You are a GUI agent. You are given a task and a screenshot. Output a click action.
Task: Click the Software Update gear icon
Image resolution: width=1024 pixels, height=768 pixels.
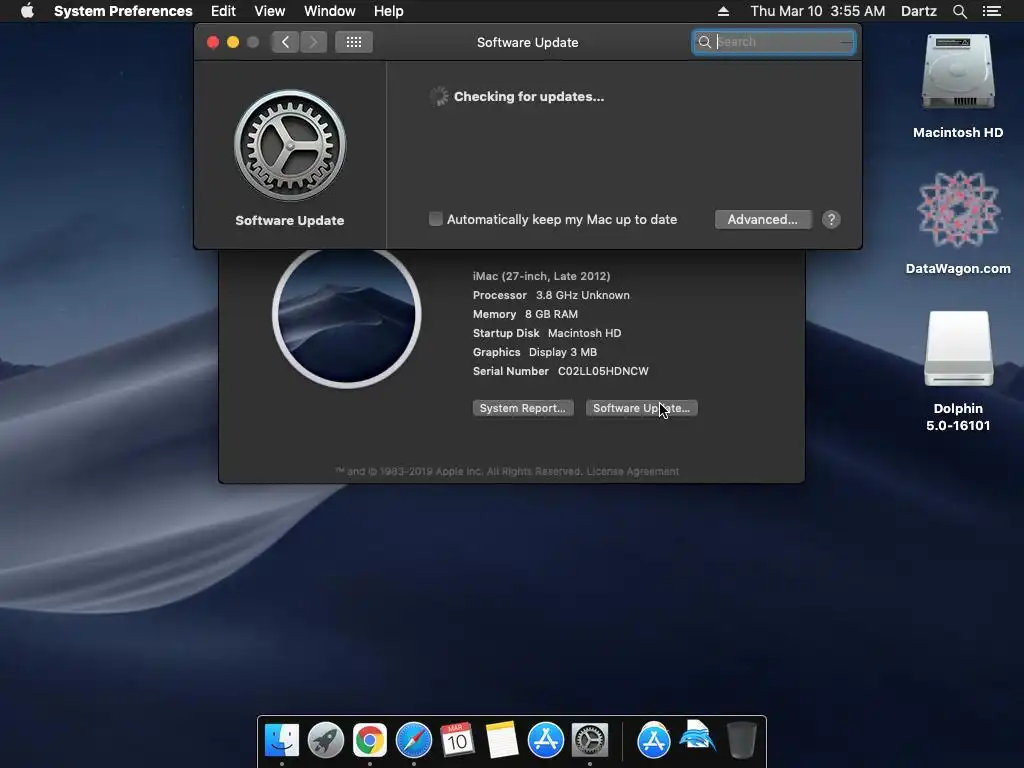pyautogui.click(x=290, y=146)
